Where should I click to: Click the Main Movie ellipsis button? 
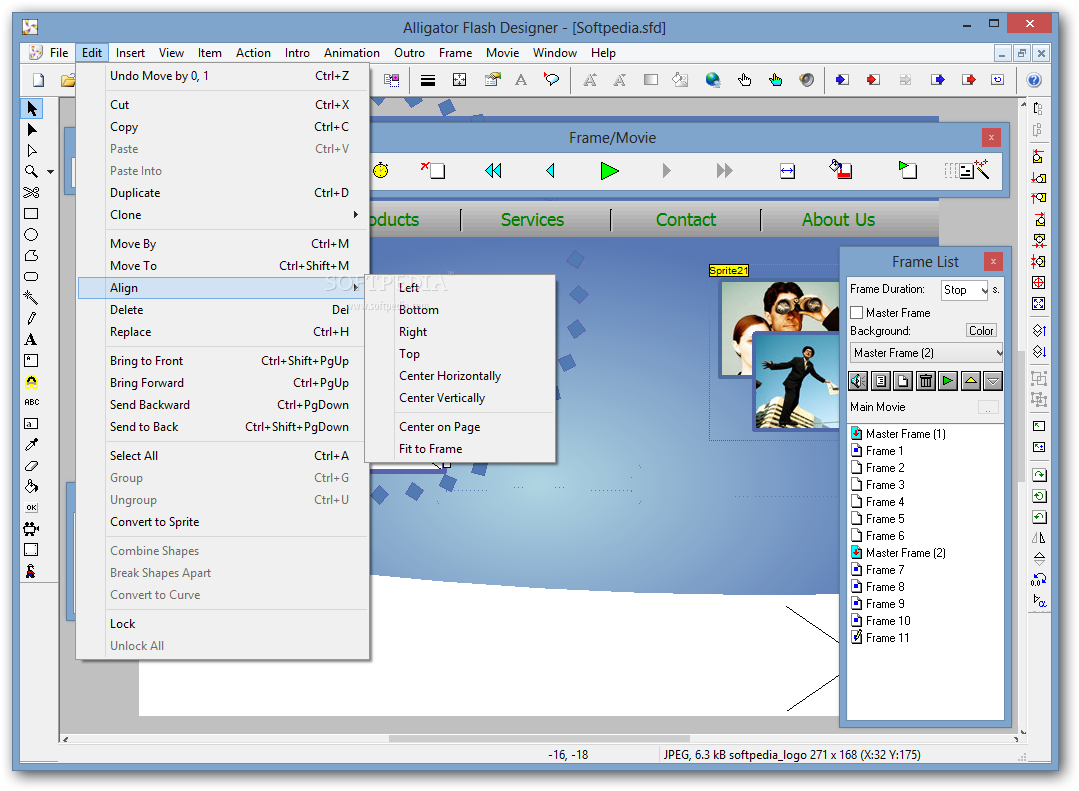[x=987, y=408]
